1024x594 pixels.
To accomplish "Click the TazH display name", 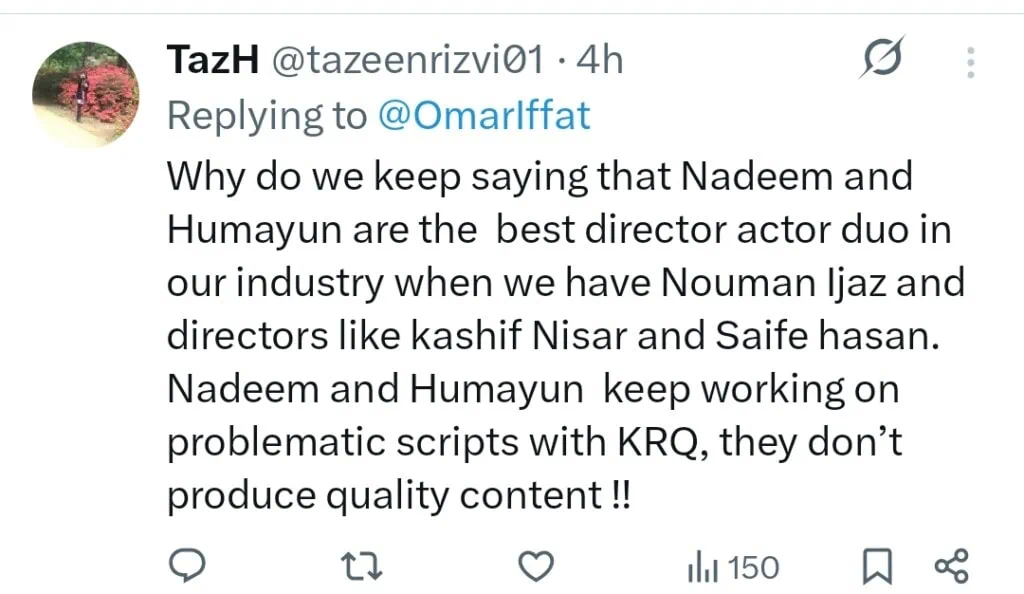I will [208, 61].
